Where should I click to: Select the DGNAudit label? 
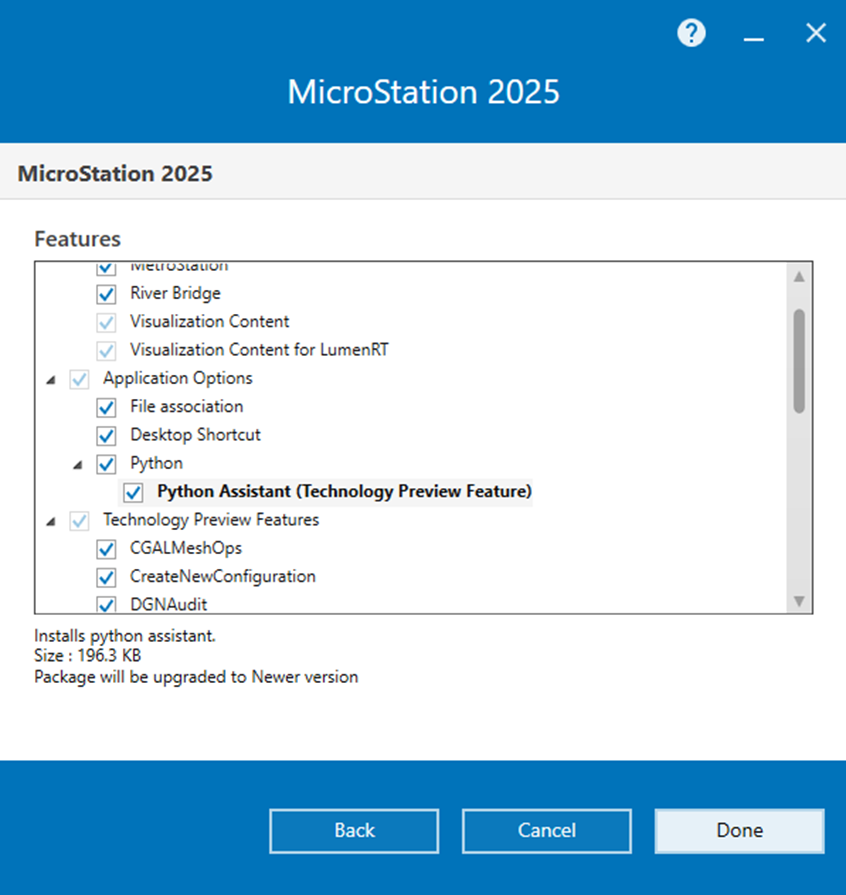coord(168,604)
